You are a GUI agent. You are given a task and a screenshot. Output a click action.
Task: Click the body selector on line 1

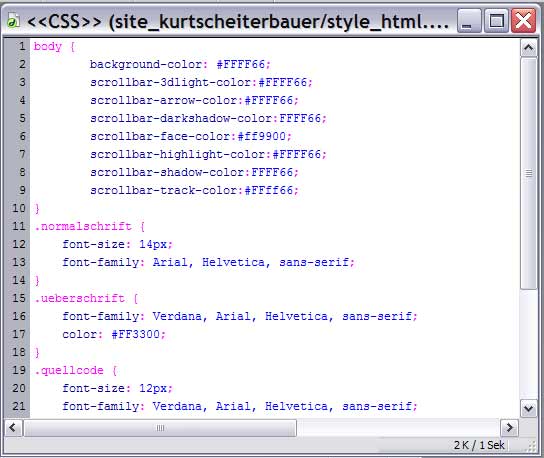tap(48, 46)
